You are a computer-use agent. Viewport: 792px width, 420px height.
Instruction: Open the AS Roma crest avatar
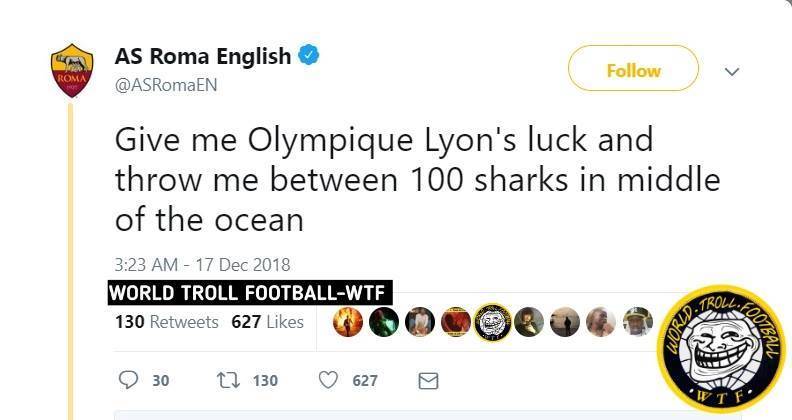click(72, 70)
